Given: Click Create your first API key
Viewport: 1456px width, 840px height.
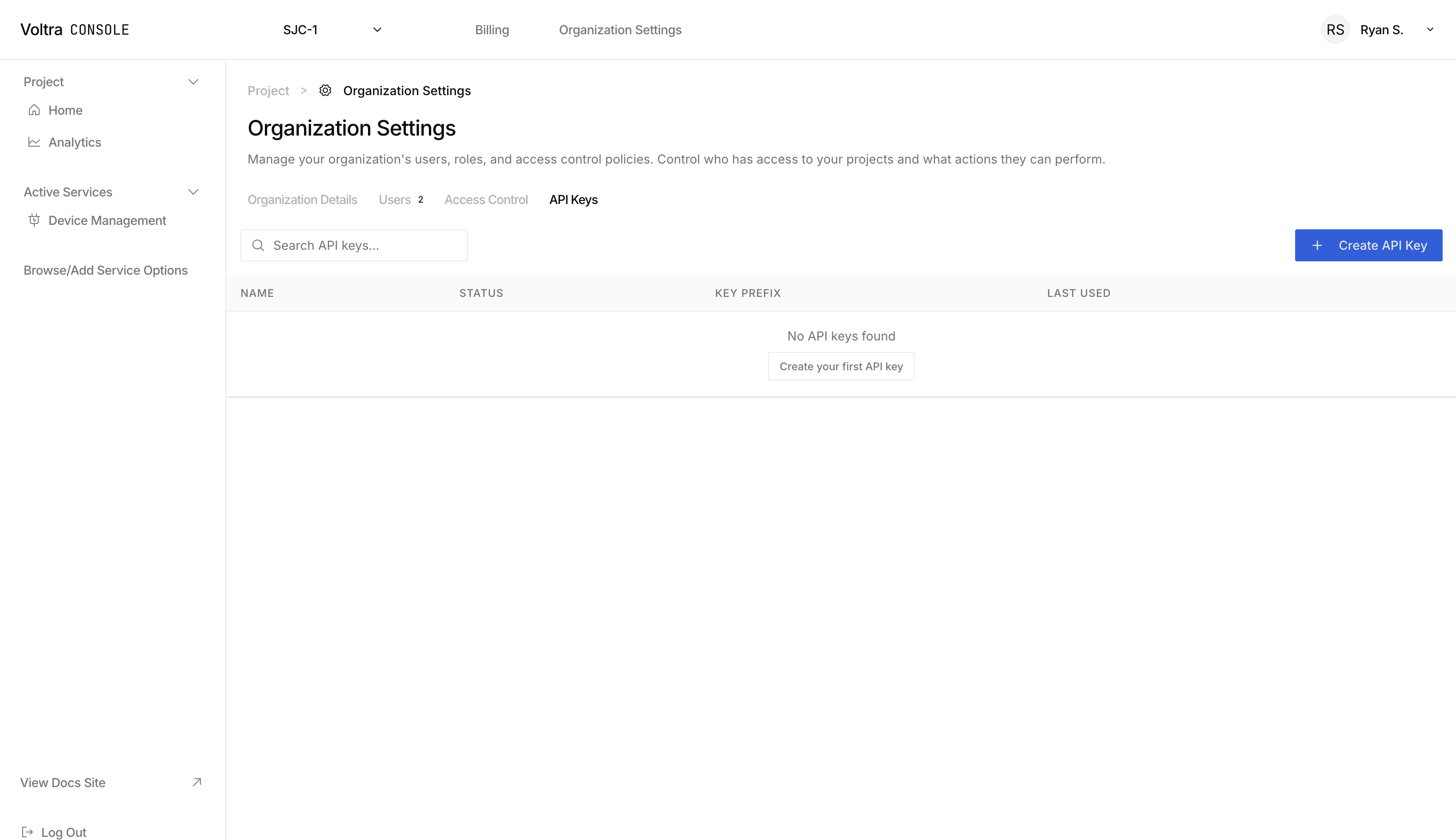Looking at the screenshot, I should coord(840,366).
